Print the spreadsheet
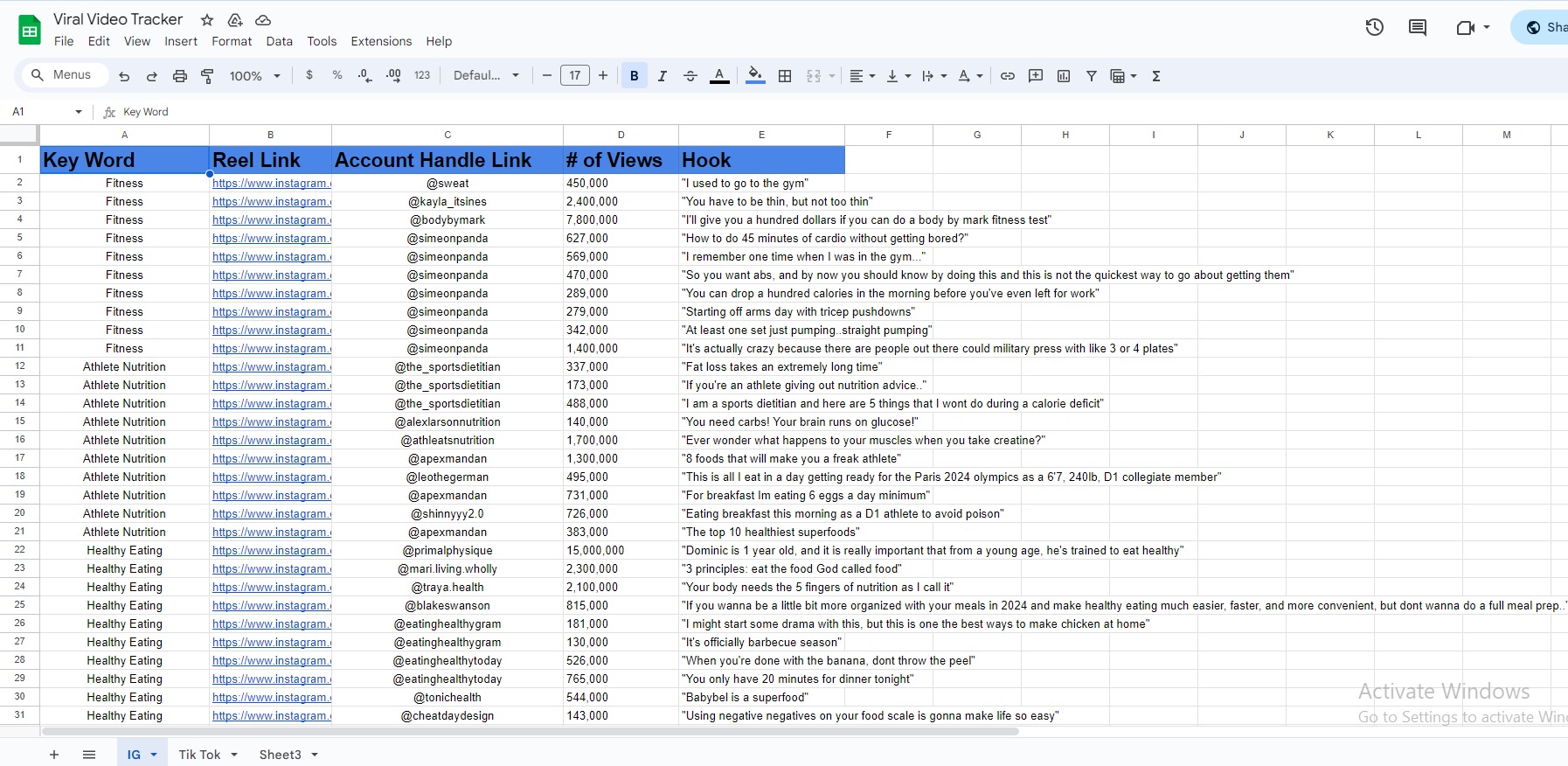Image resolution: width=1568 pixels, height=766 pixels. coord(180,76)
